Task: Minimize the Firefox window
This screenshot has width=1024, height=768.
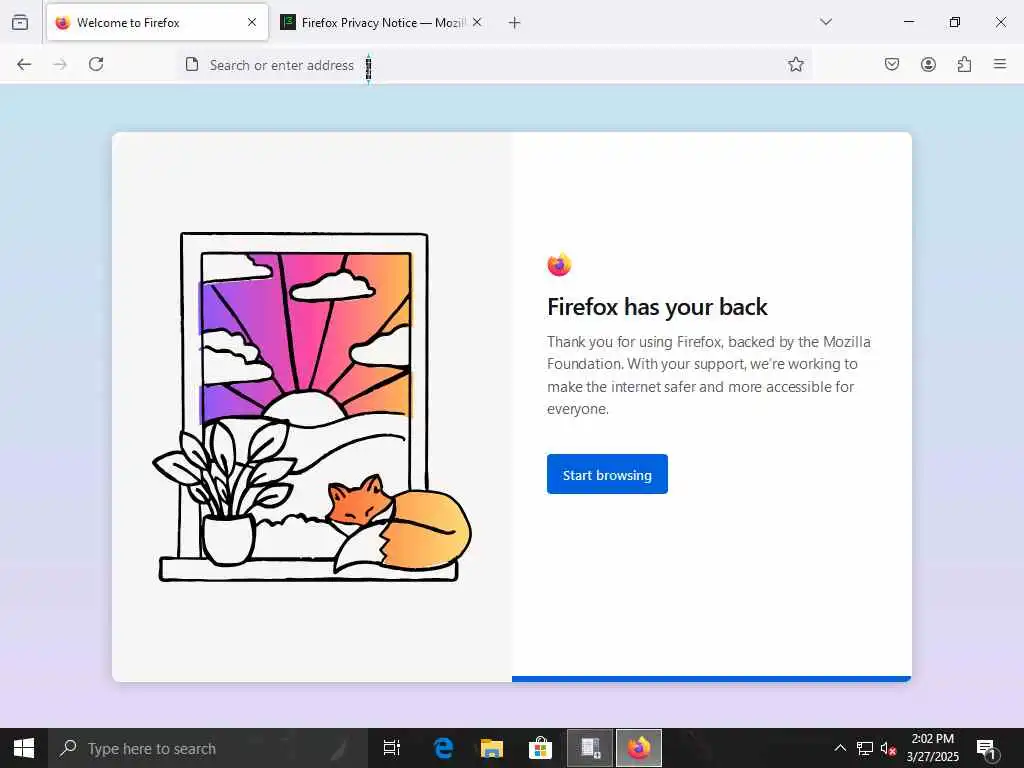Action: click(908, 22)
